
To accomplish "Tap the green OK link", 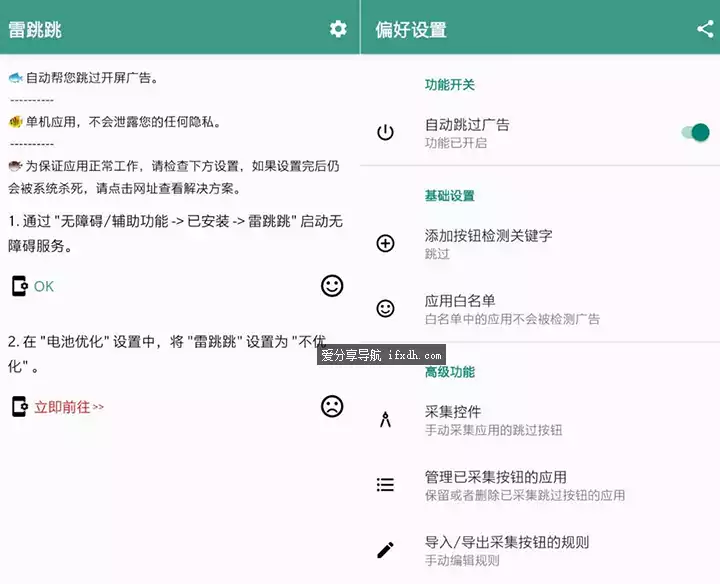I will tap(44, 286).
